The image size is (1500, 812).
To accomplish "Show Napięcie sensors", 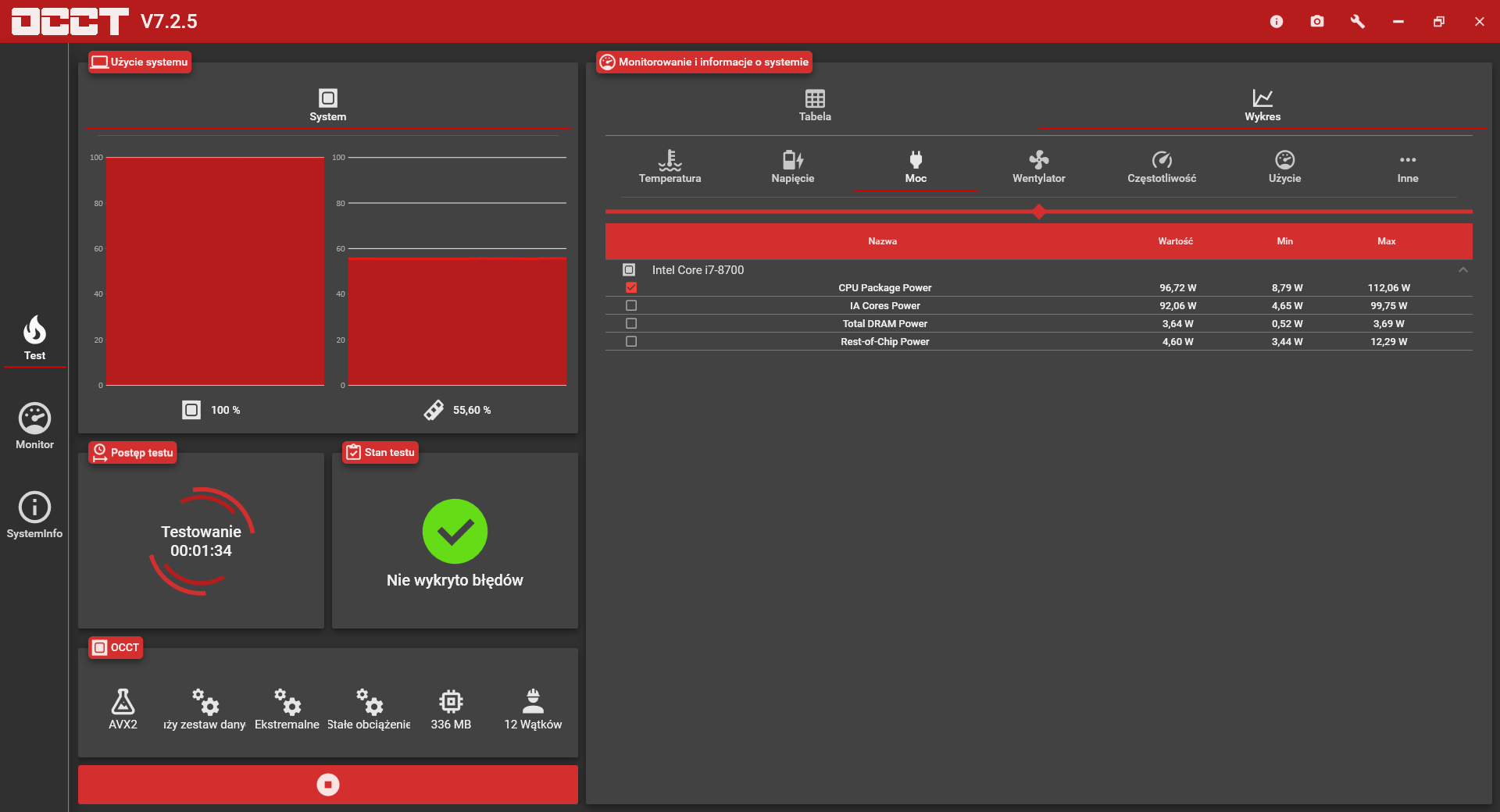I will click(x=793, y=166).
